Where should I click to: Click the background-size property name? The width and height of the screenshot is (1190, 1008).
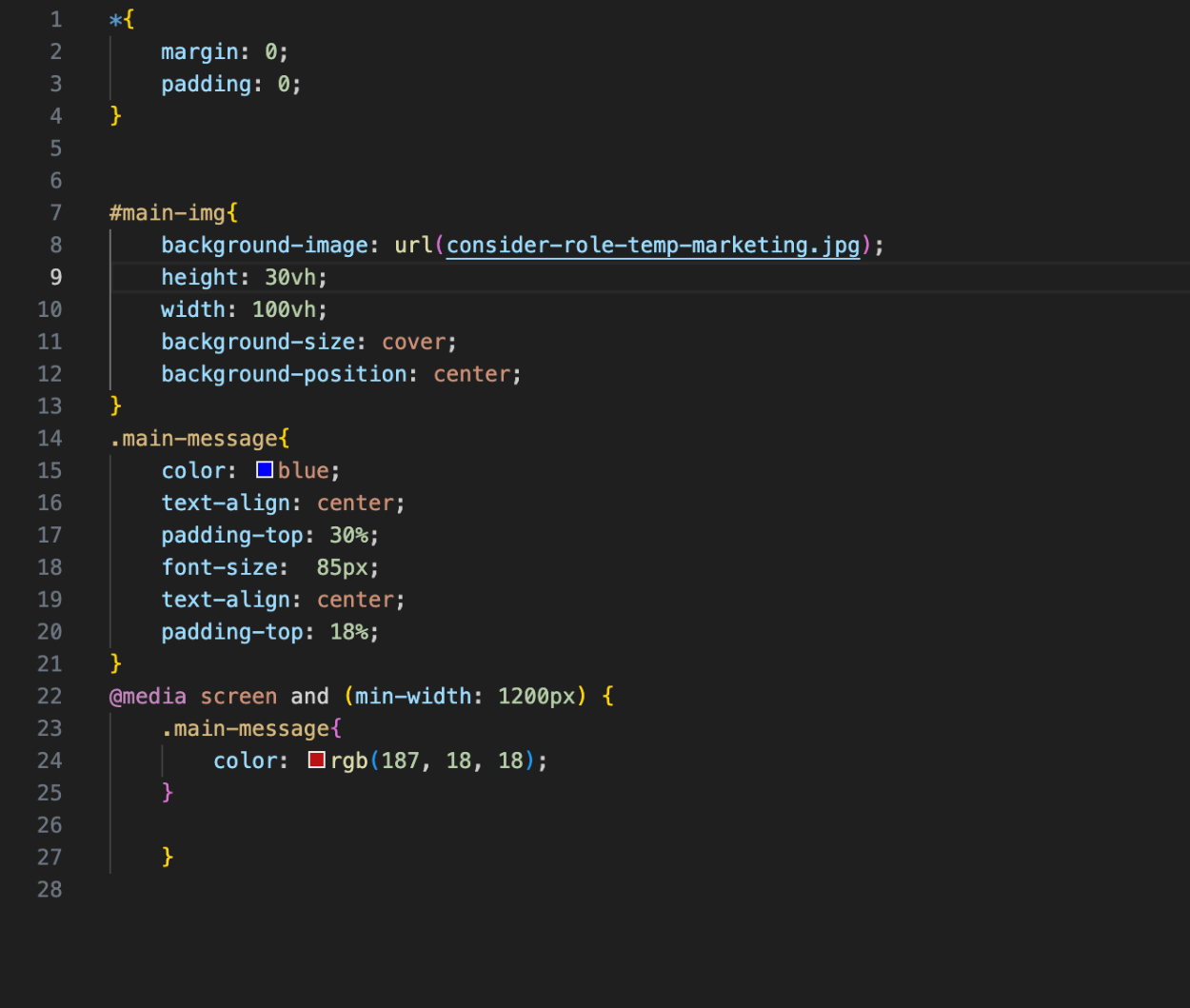pyautogui.click(x=258, y=343)
